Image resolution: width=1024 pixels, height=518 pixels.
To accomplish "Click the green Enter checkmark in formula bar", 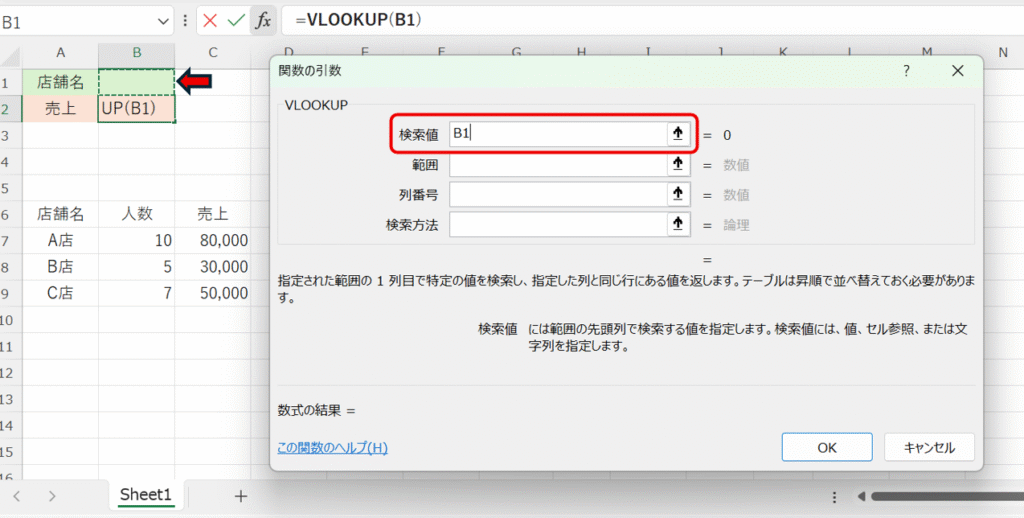I will coord(236,20).
